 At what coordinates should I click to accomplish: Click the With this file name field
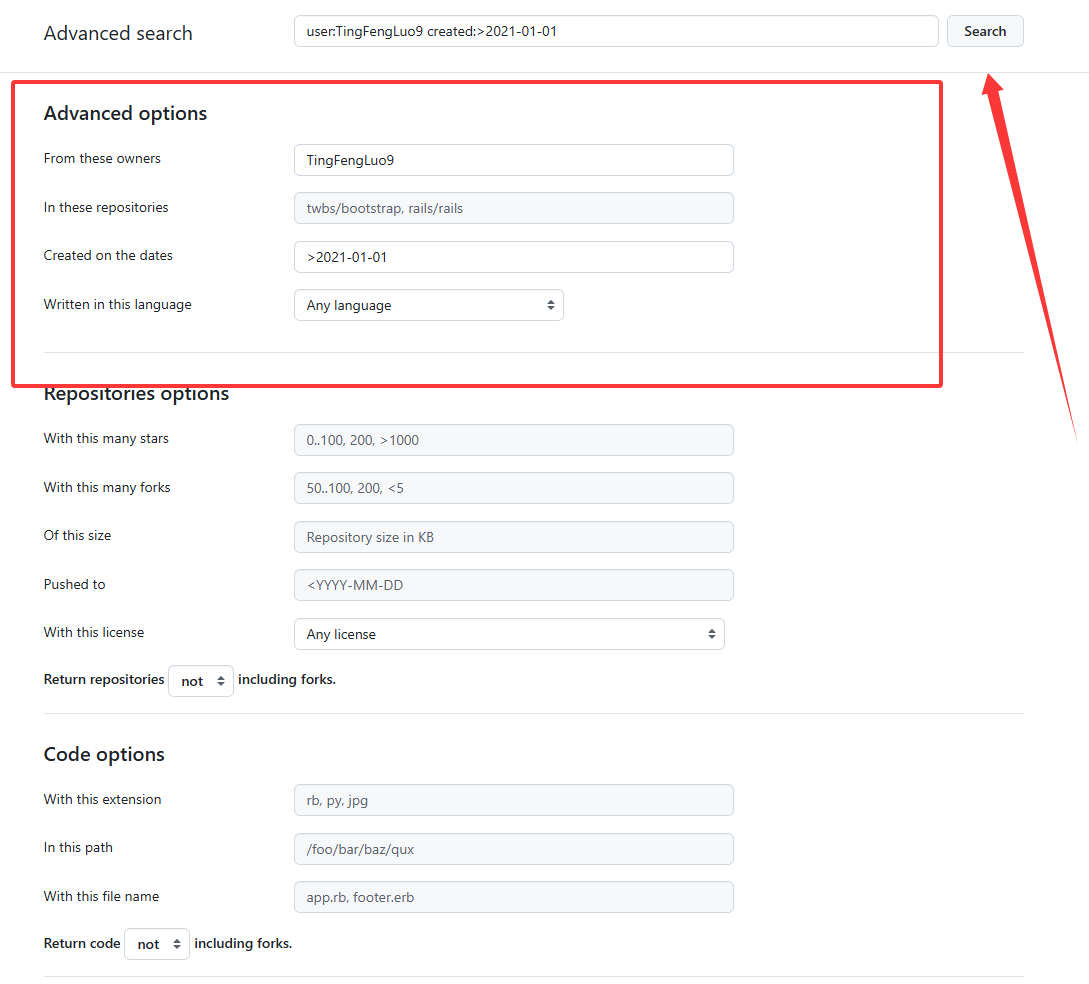pos(513,897)
